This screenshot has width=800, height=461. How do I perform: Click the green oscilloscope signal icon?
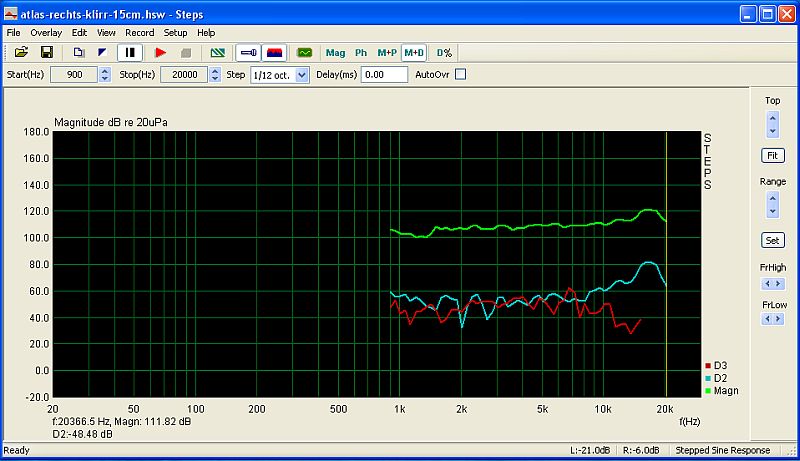point(305,52)
